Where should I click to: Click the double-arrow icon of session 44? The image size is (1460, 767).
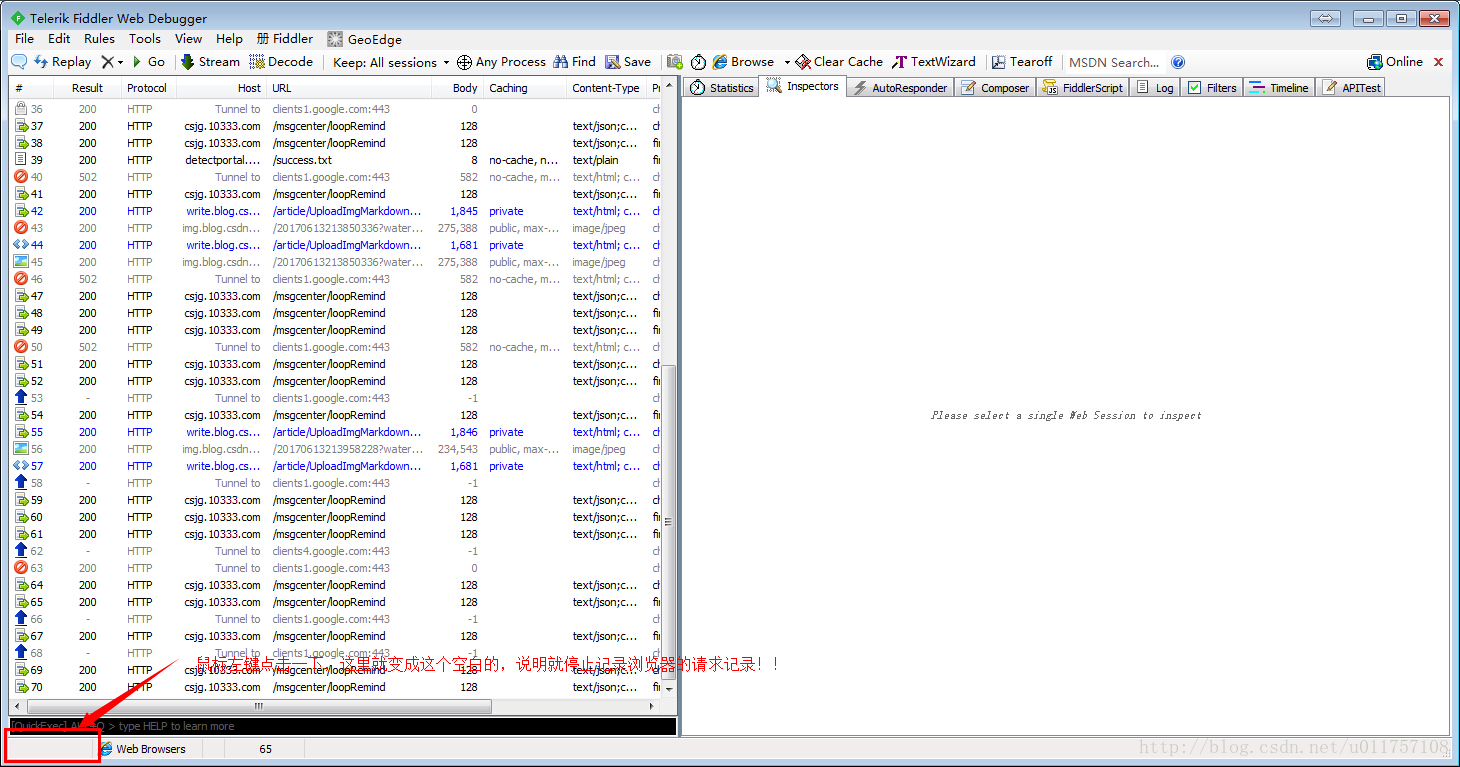[x=21, y=245]
